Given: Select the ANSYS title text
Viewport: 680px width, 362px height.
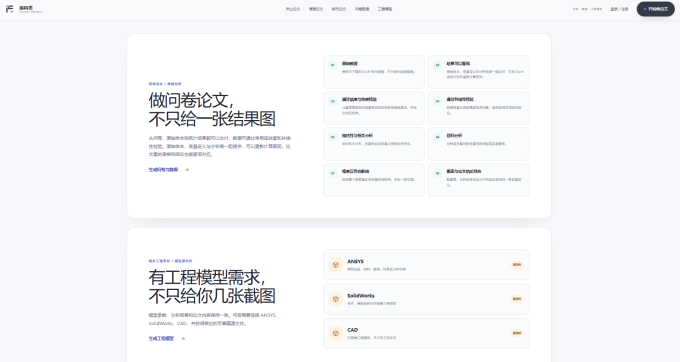Looking at the screenshot, I should pyautogui.click(x=355, y=261).
